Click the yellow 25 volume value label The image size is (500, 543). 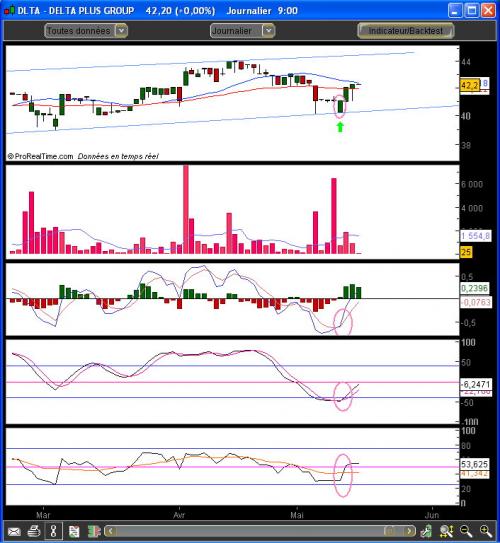[x=466, y=252]
